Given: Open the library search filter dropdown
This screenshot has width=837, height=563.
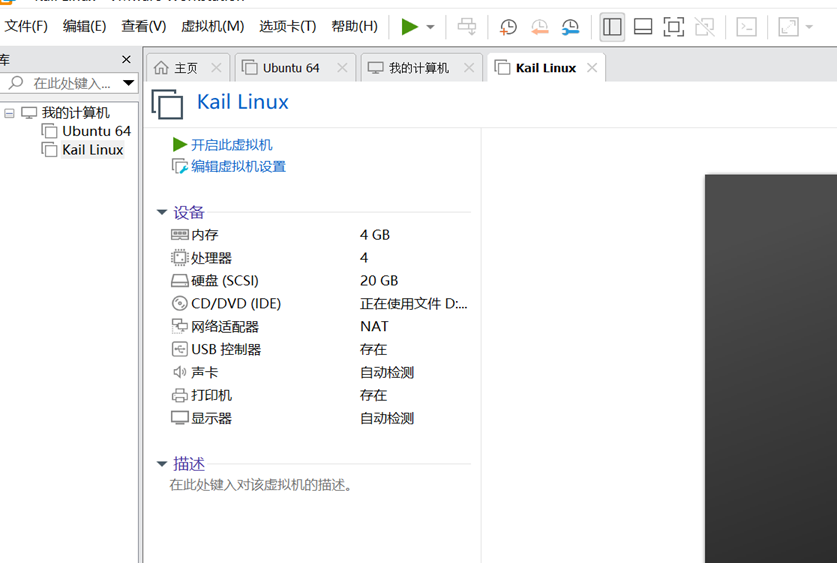Looking at the screenshot, I should [129, 83].
